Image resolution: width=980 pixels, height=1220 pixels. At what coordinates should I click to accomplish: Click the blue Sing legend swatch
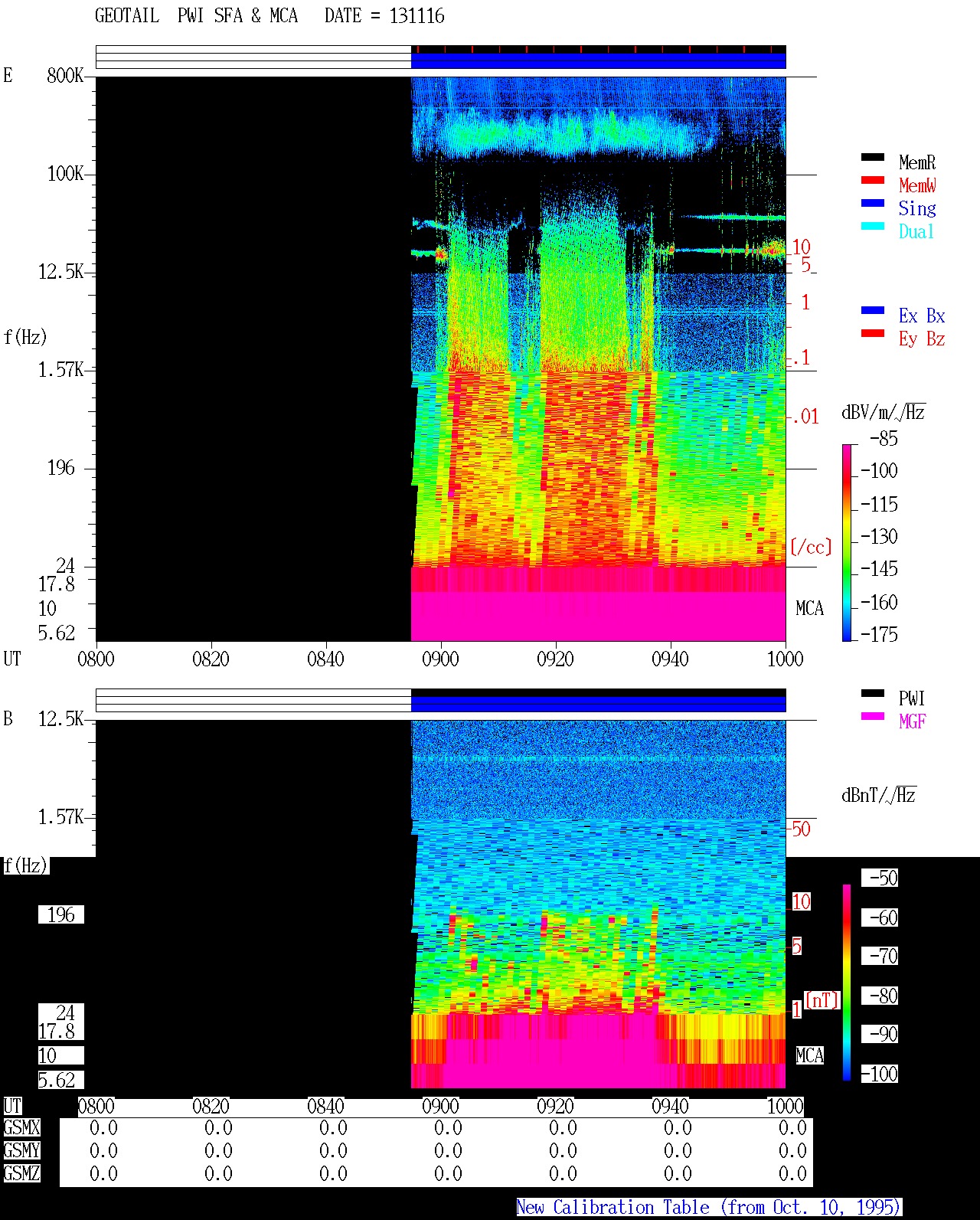click(873, 203)
